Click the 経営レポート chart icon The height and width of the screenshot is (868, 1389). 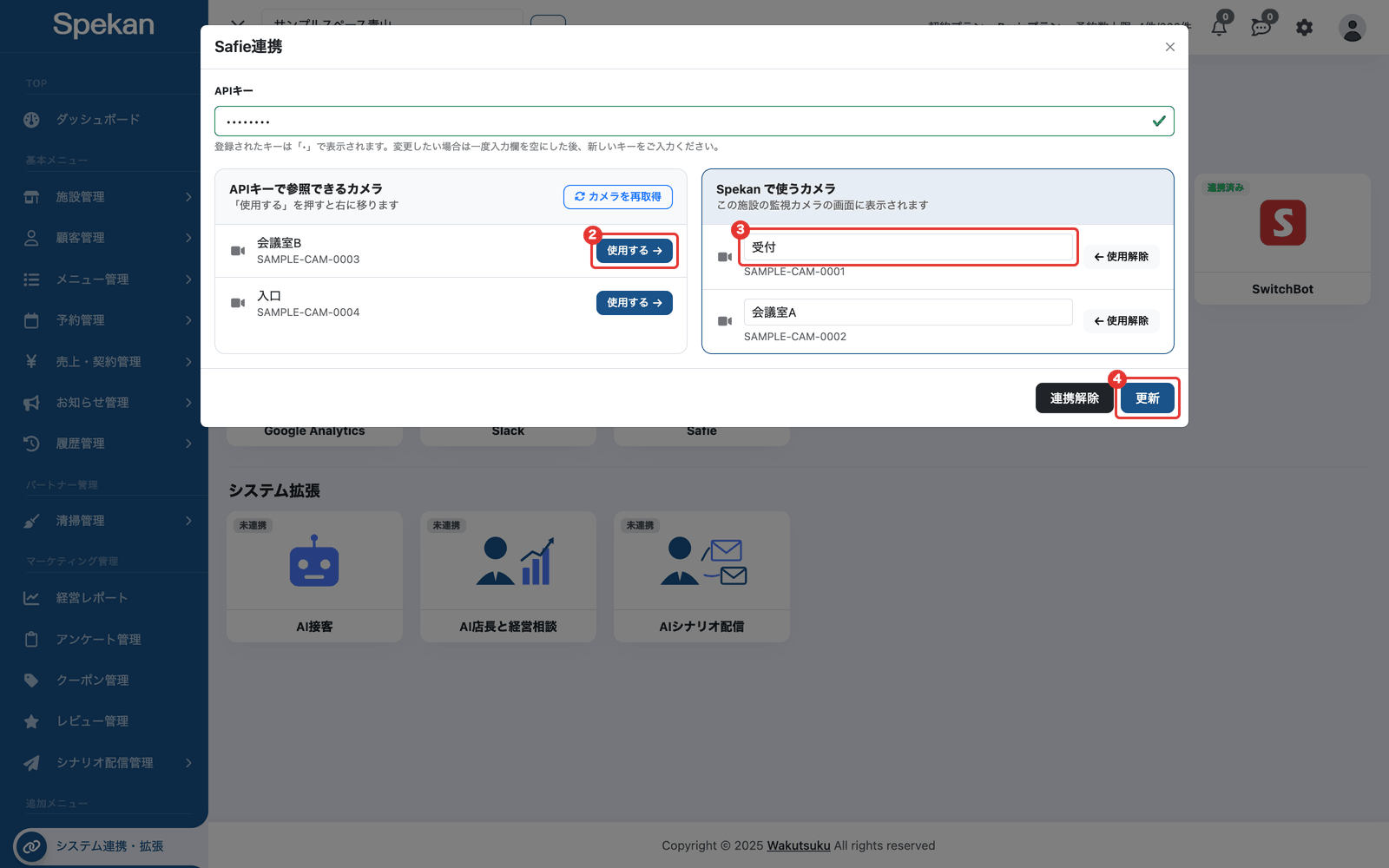[x=31, y=598]
